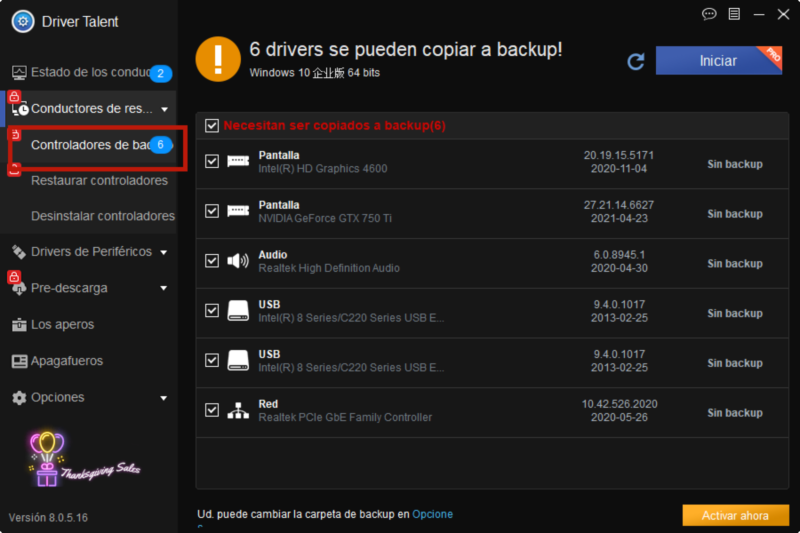Click the backup clock icon beside Conductores de res
The height and width of the screenshot is (533, 800).
[19, 109]
